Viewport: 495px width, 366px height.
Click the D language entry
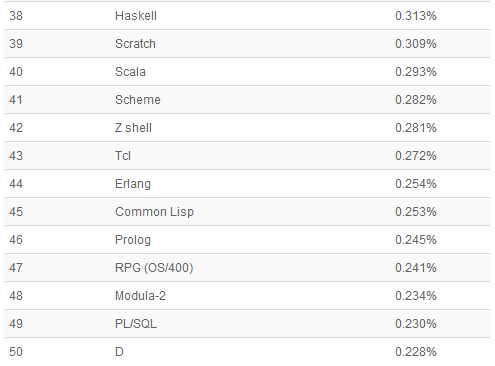[119, 352]
